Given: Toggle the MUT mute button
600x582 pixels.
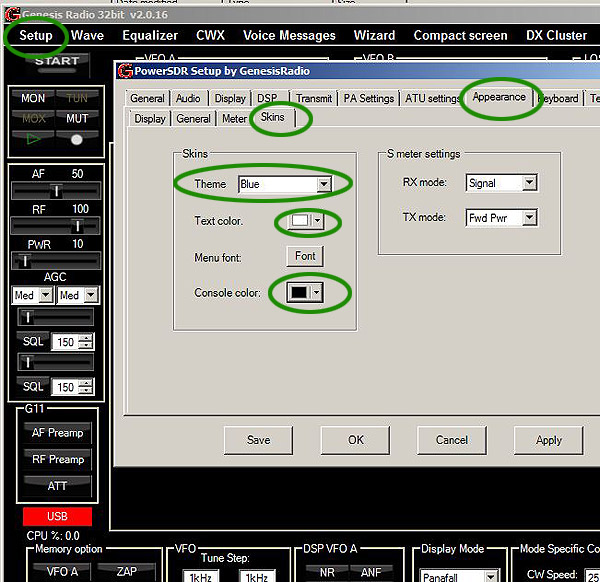Looking at the screenshot, I should coord(77,118).
